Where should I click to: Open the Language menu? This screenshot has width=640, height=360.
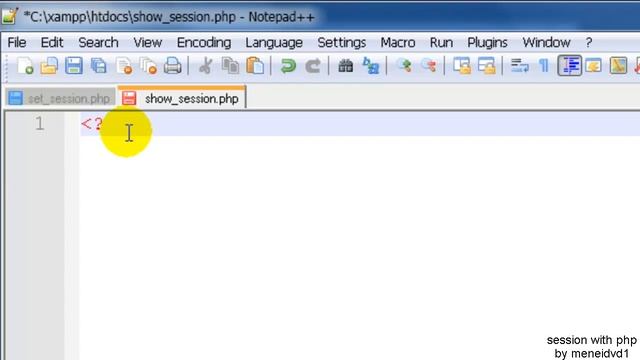click(274, 42)
